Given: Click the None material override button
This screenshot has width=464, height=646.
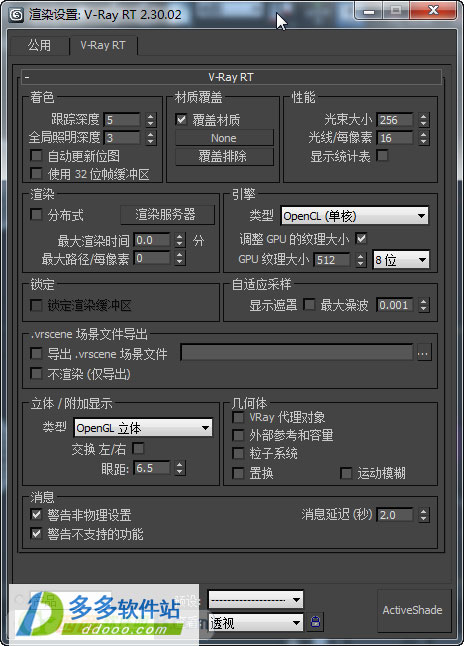Looking at the screenshot, I should click(x=224, y=138).
